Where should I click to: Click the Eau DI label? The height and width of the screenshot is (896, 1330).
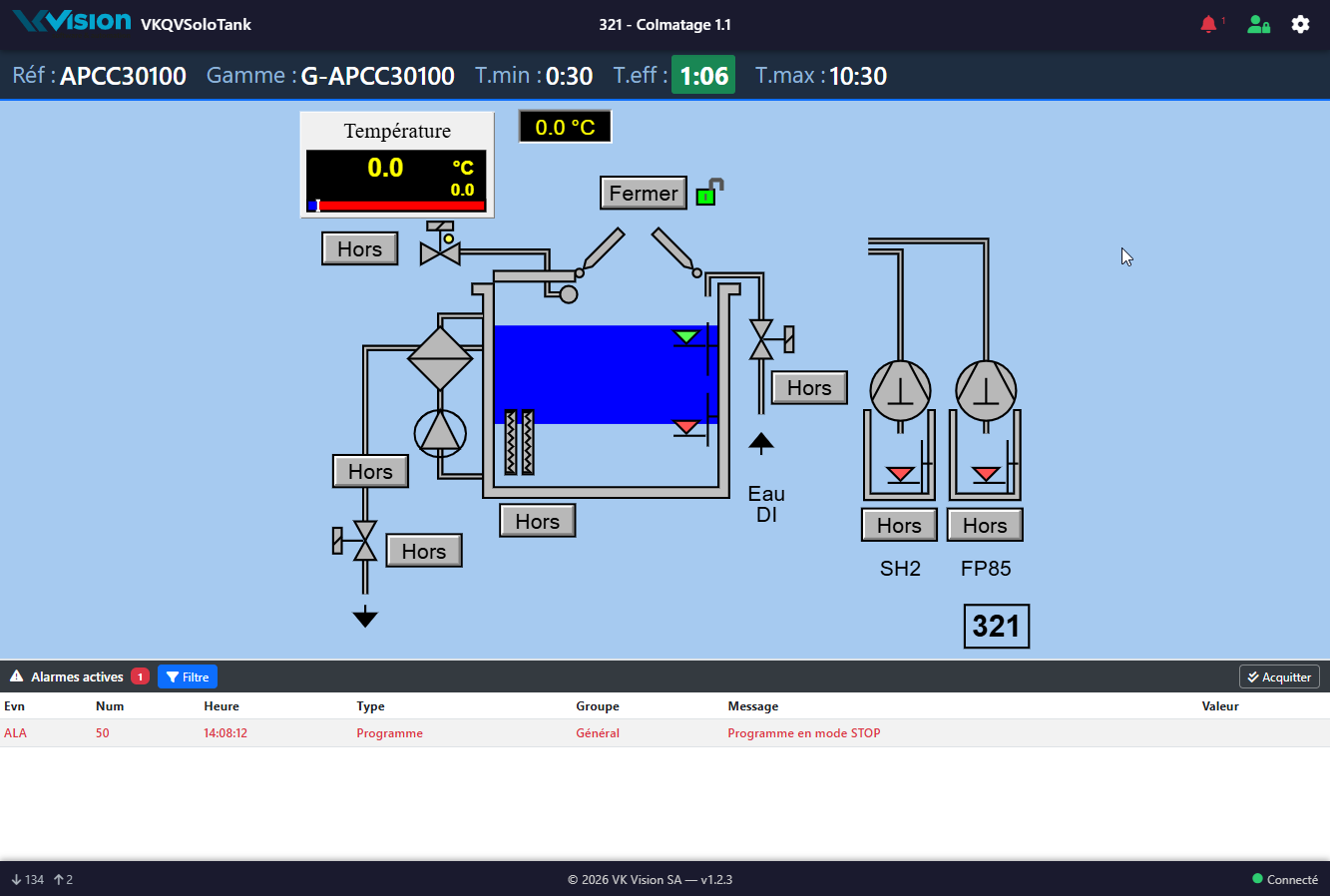[766, 504]
